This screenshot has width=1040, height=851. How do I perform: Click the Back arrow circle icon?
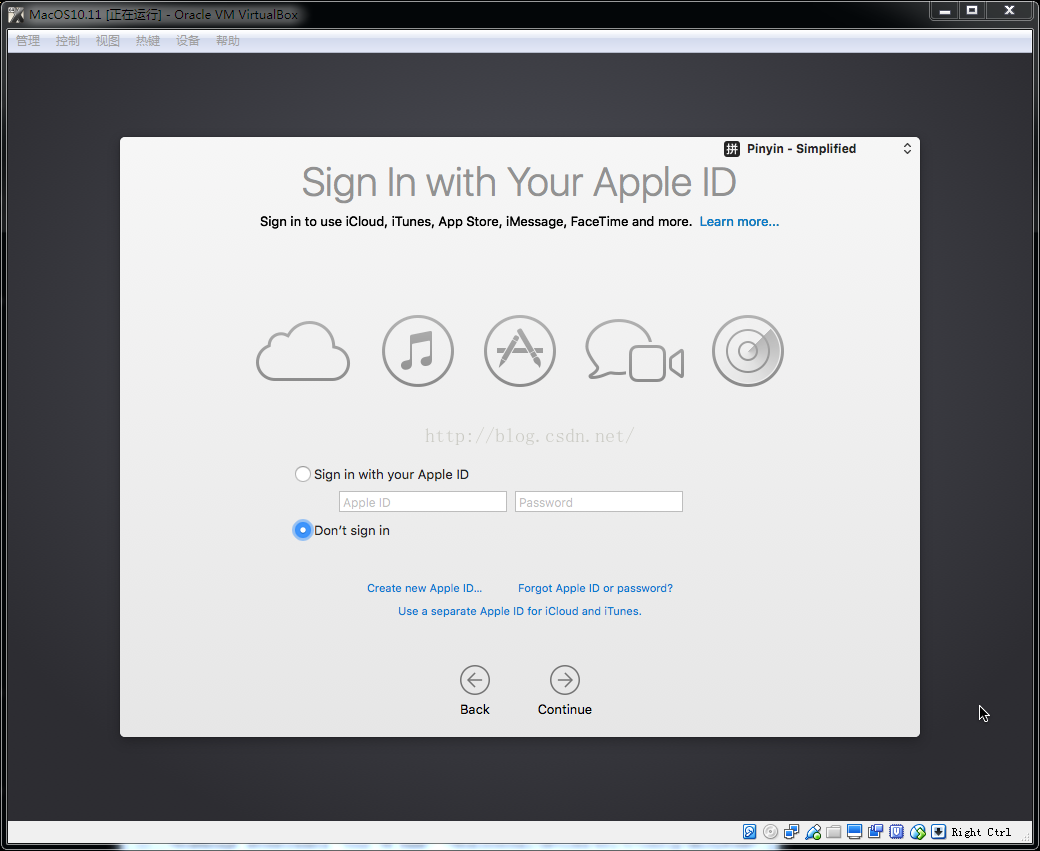(x=475, y=680)
